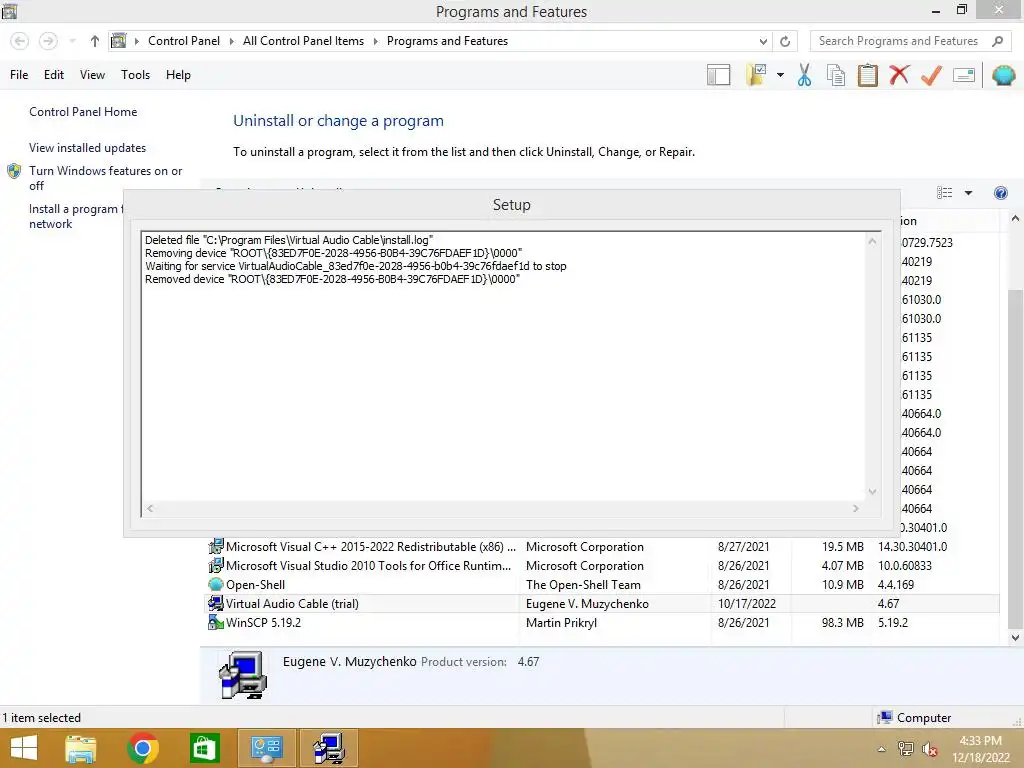Click All Control Panel Items breadcrumb
The height and width of the screenshot is (768, 1024).
click(x=303, y=41)
